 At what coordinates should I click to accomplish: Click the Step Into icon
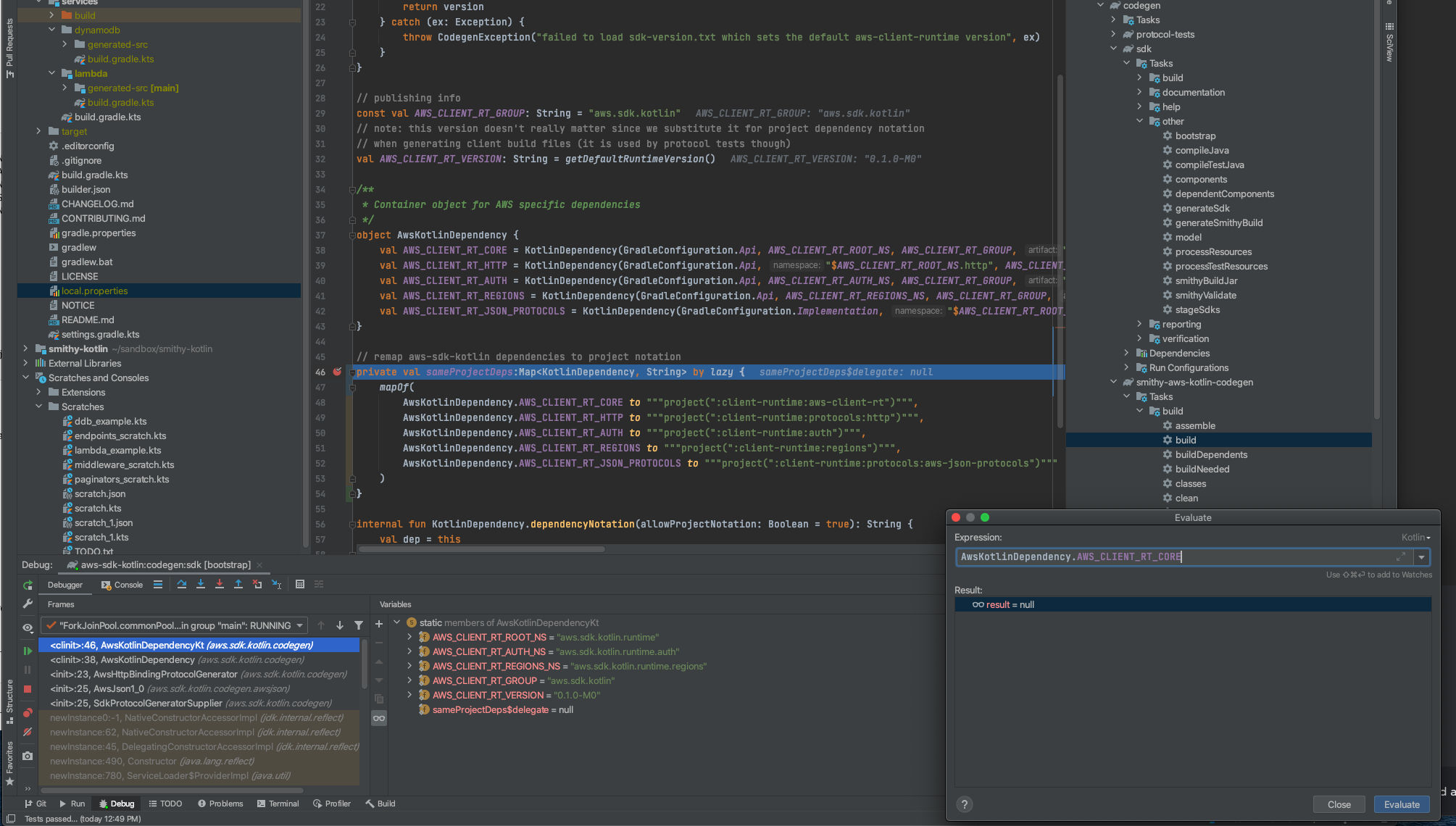(201, 585)
